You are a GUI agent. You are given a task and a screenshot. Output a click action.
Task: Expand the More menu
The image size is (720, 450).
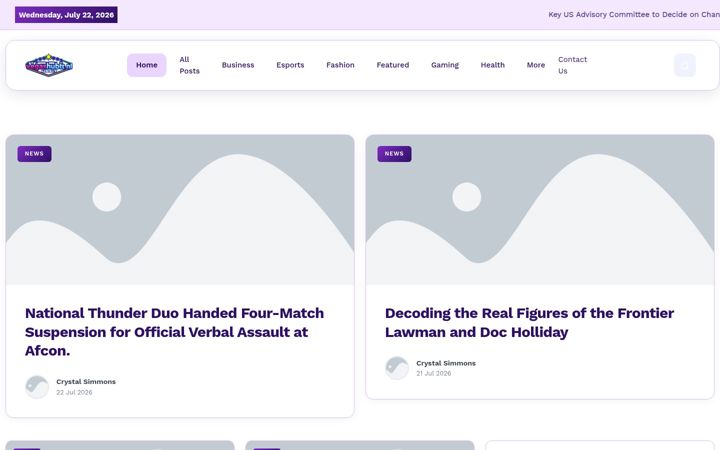[x=536, y=65]
